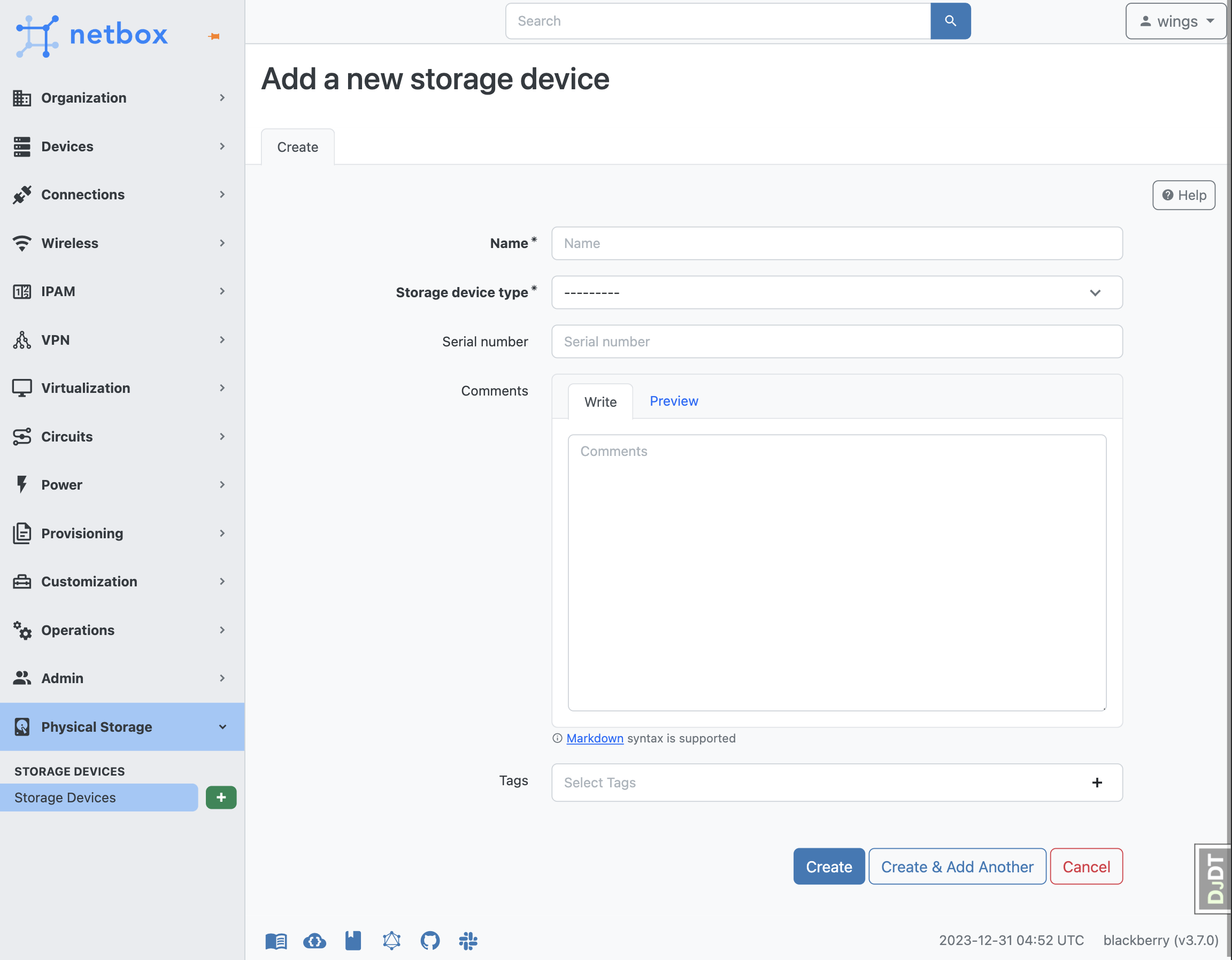Click the VPN sidebar icon
This screenshot has height=960, width=1232.
(x=22, y=339)
